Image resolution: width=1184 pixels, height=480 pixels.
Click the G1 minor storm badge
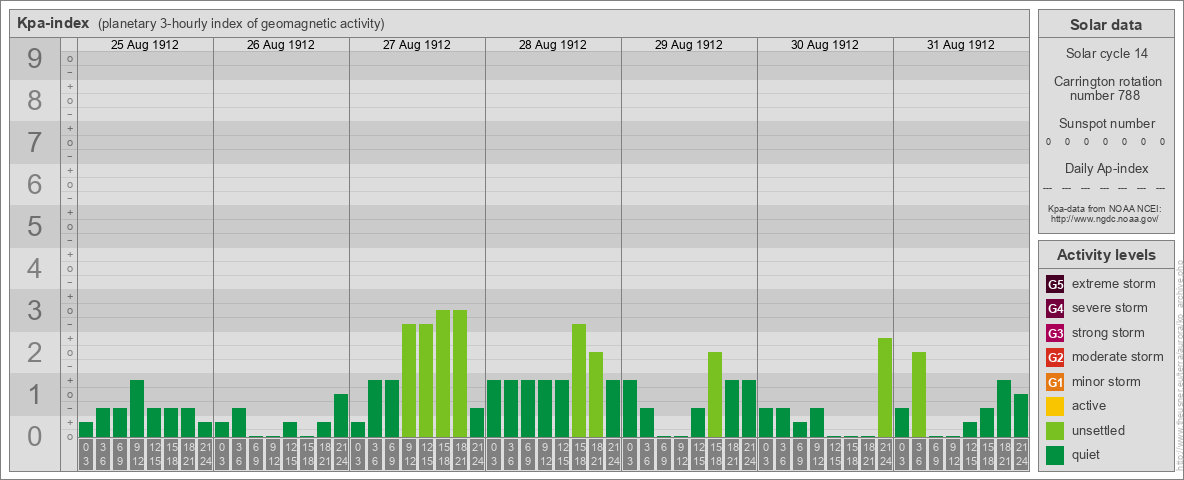1056,381
